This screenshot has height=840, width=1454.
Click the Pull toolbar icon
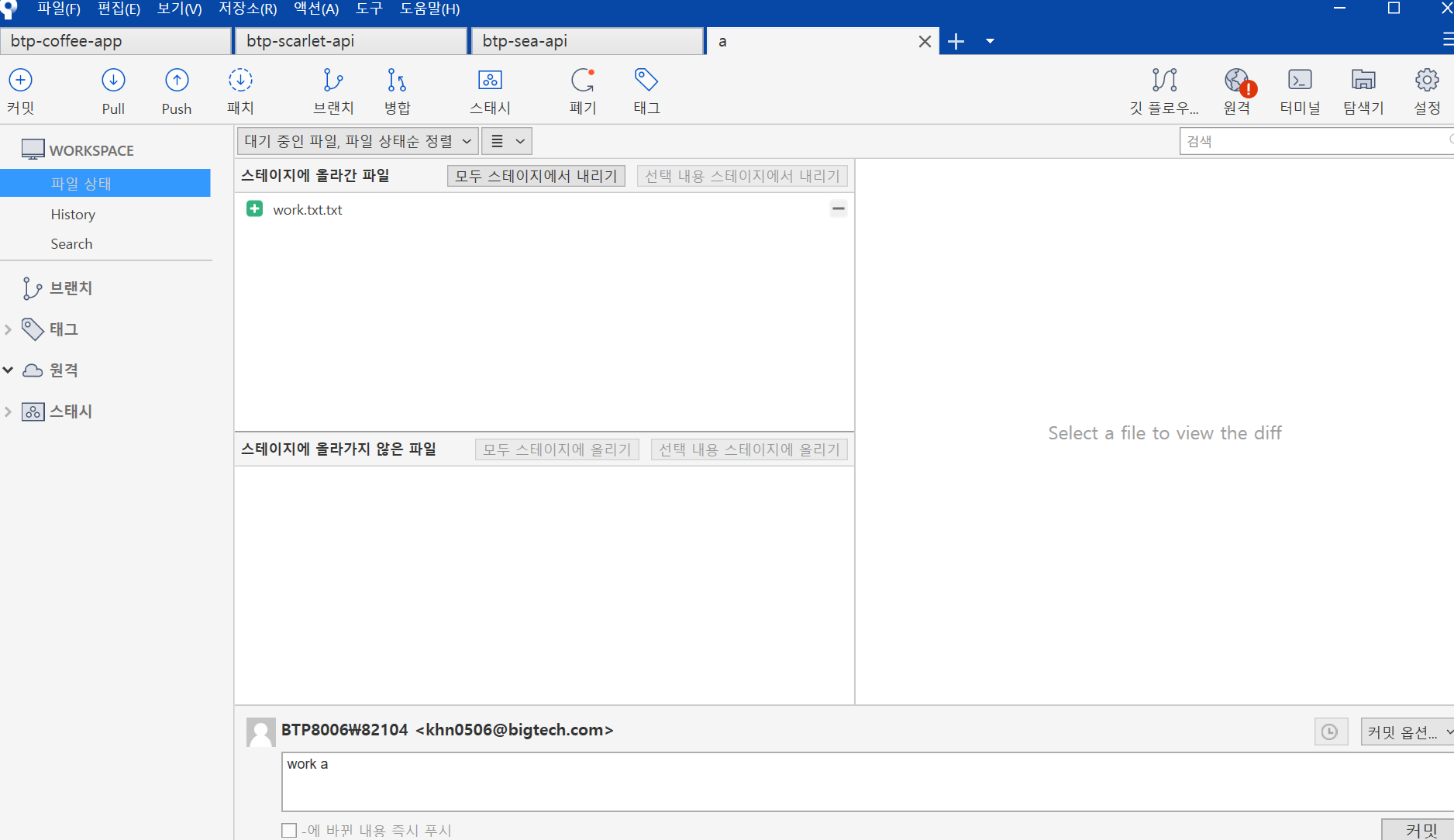(x=113, y=91)
